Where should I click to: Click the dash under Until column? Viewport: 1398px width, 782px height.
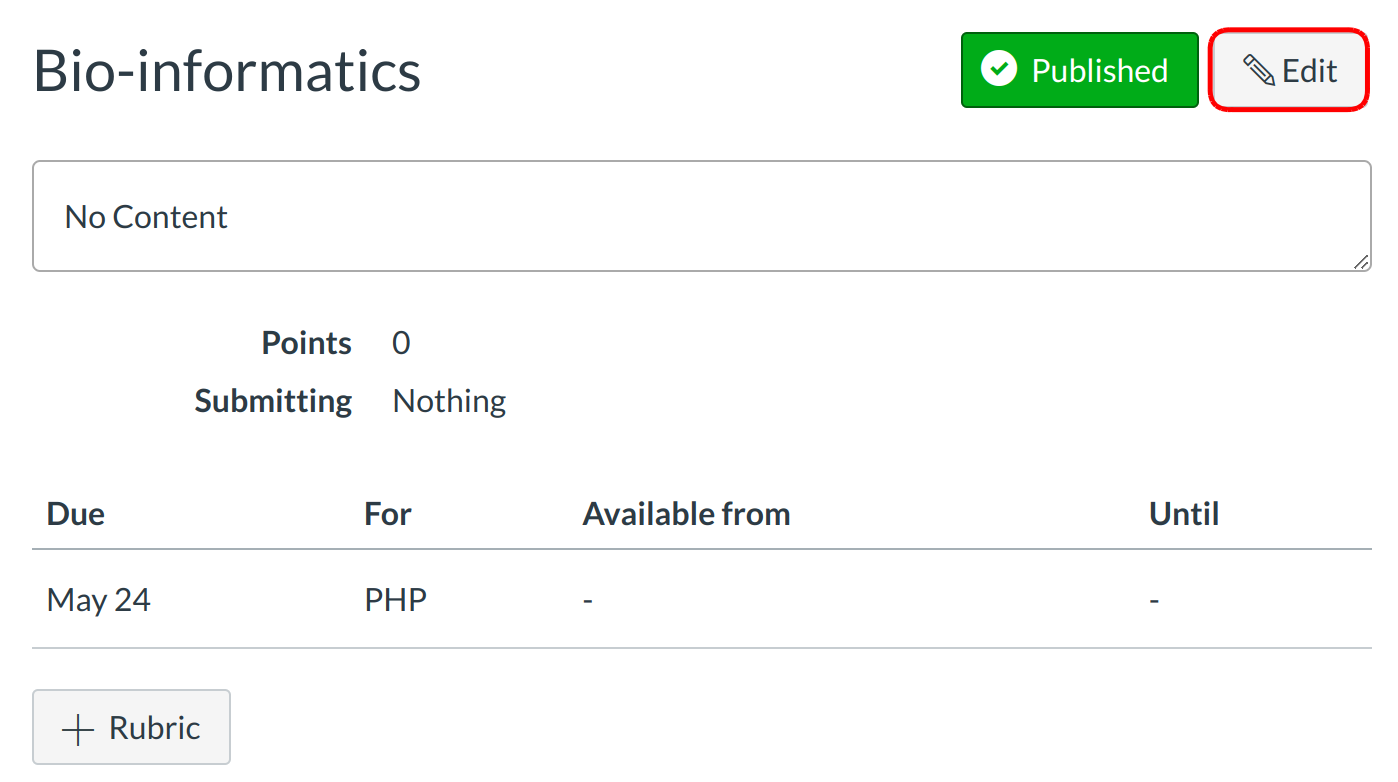point(1155,601)
